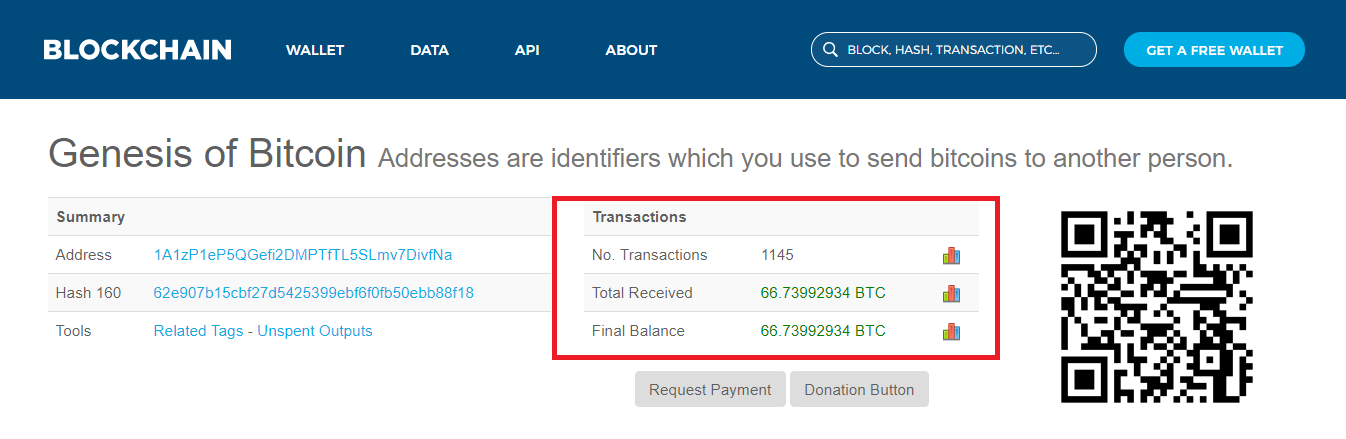Click the Request Payment button
The image size is (1346, 439).
[710, 390]
